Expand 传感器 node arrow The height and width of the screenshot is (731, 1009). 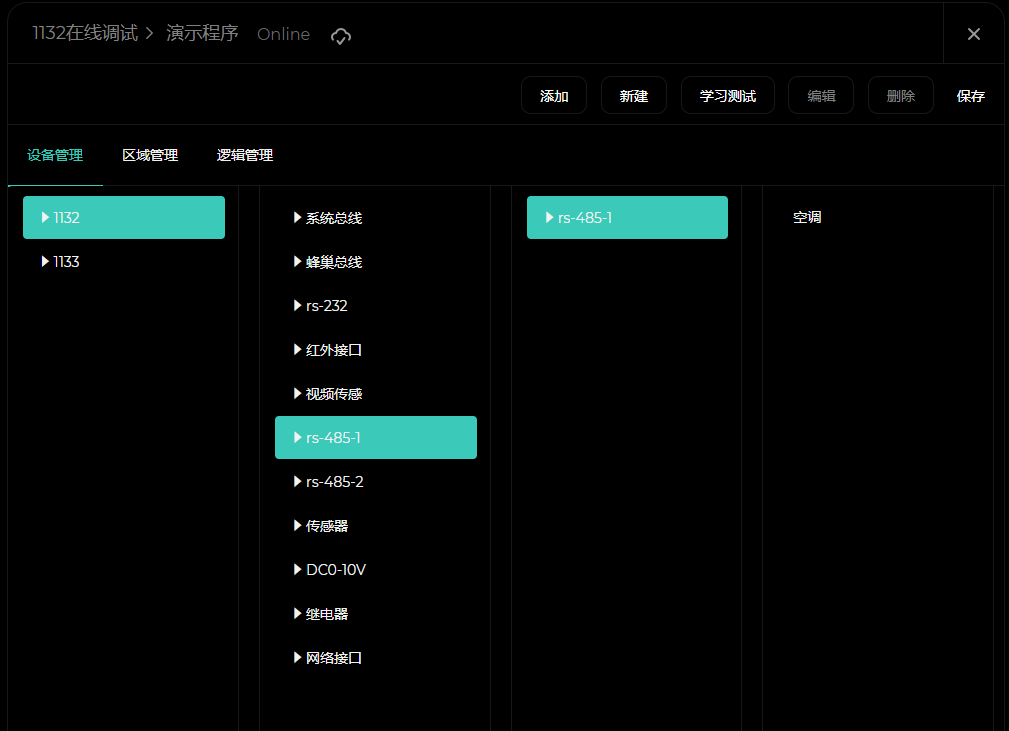click(x=297, y=526)
